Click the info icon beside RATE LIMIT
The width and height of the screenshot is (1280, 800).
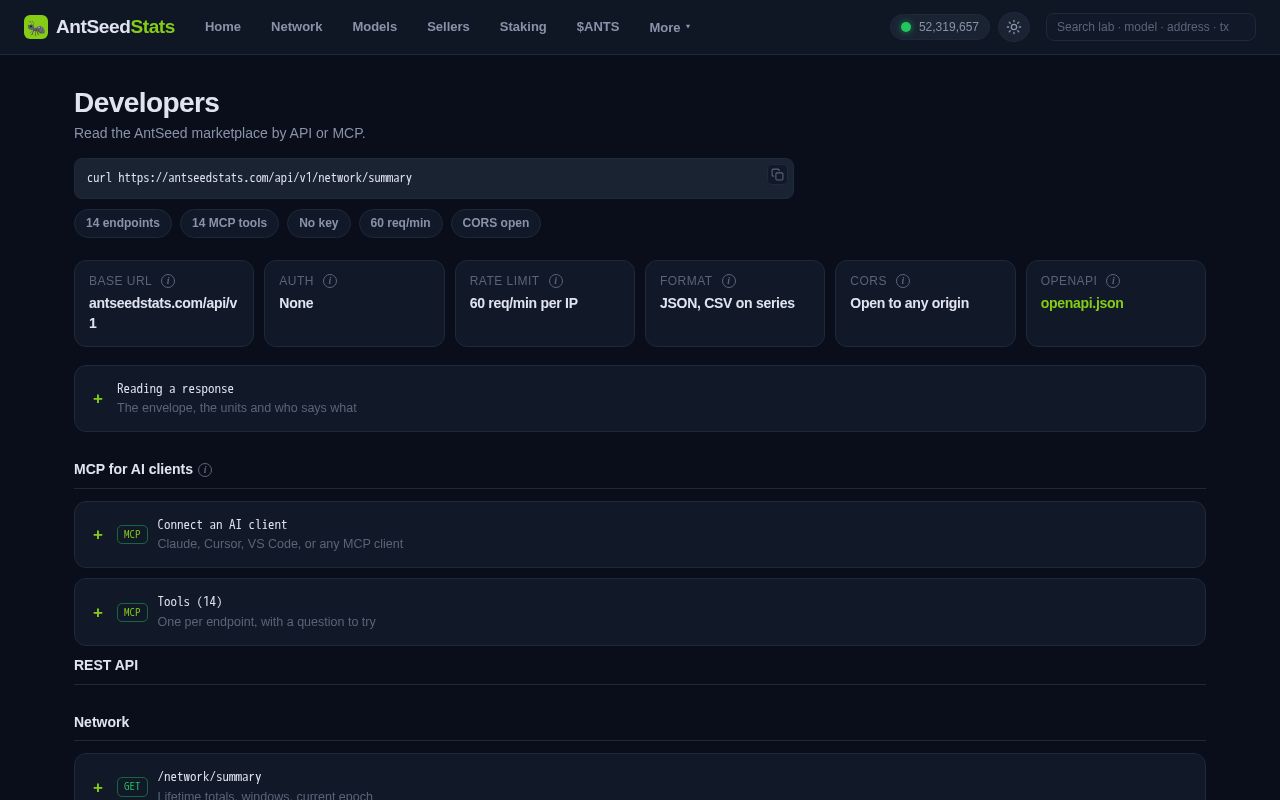[556, 281]
